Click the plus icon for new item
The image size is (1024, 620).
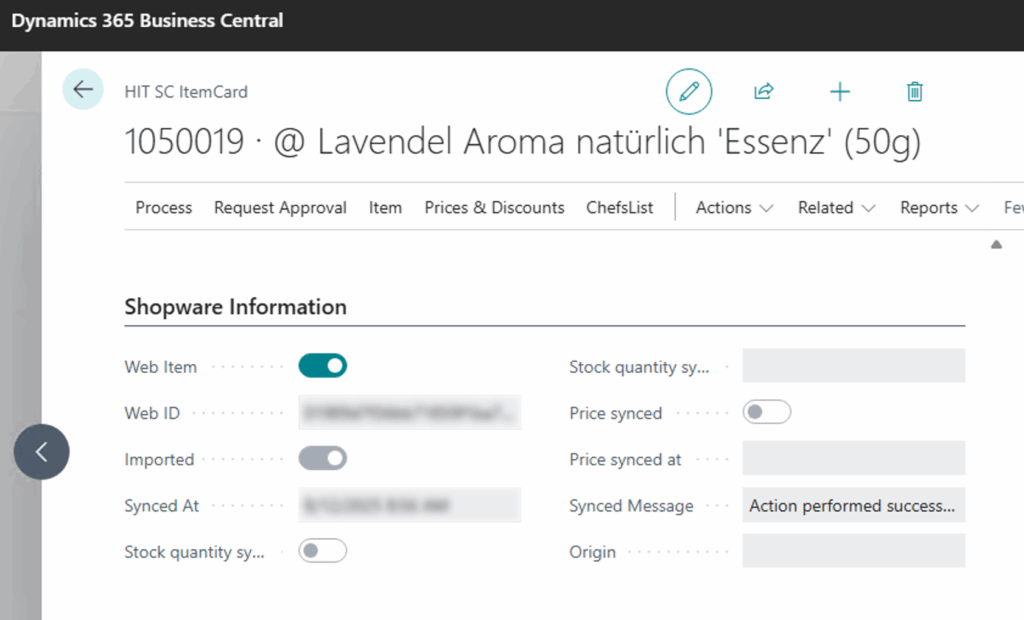[x=840, y=91]
